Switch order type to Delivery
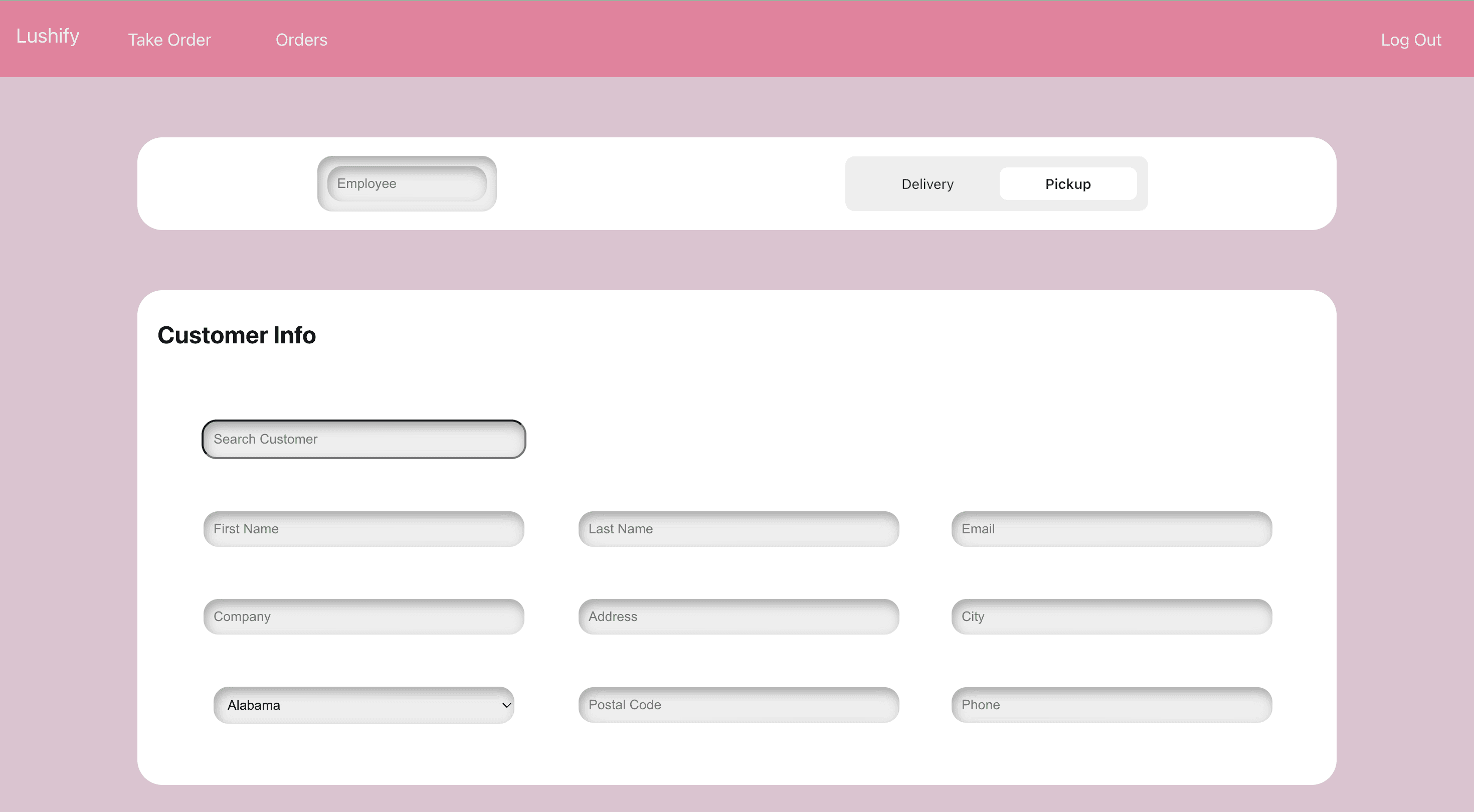 (x=927, y=183)
